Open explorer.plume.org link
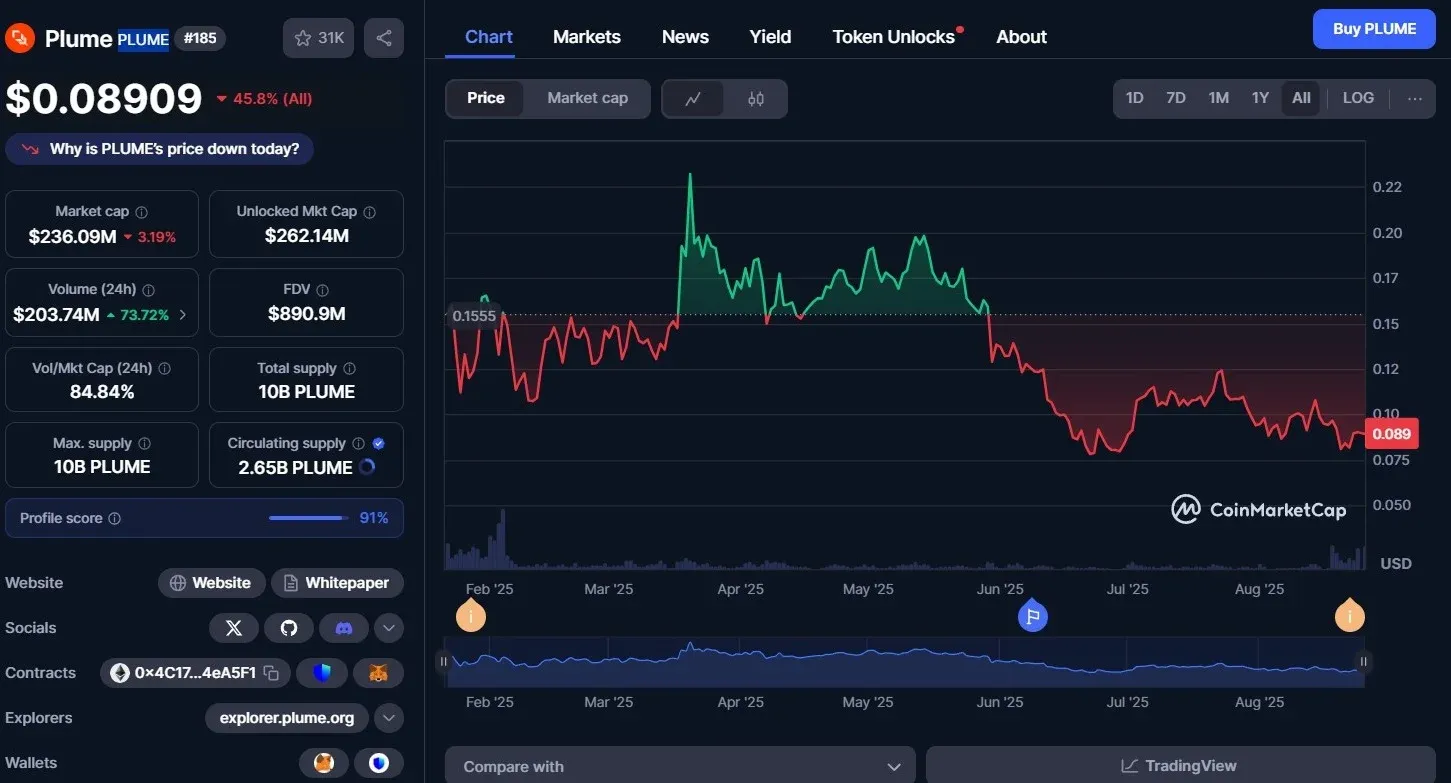The width and height of the screenshot is (1451, 783). (x=287, y=718)
